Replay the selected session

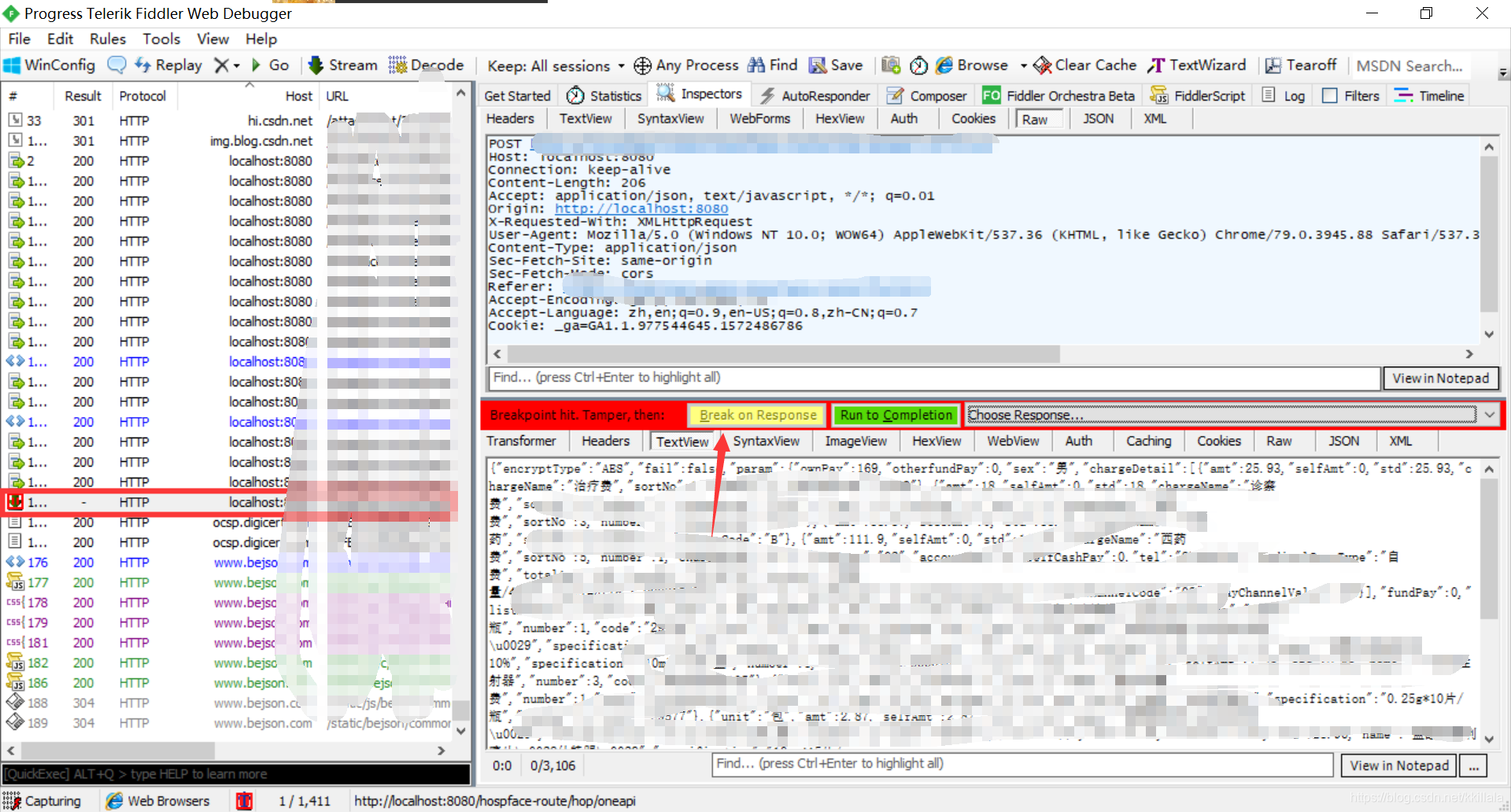coord(168,65)
